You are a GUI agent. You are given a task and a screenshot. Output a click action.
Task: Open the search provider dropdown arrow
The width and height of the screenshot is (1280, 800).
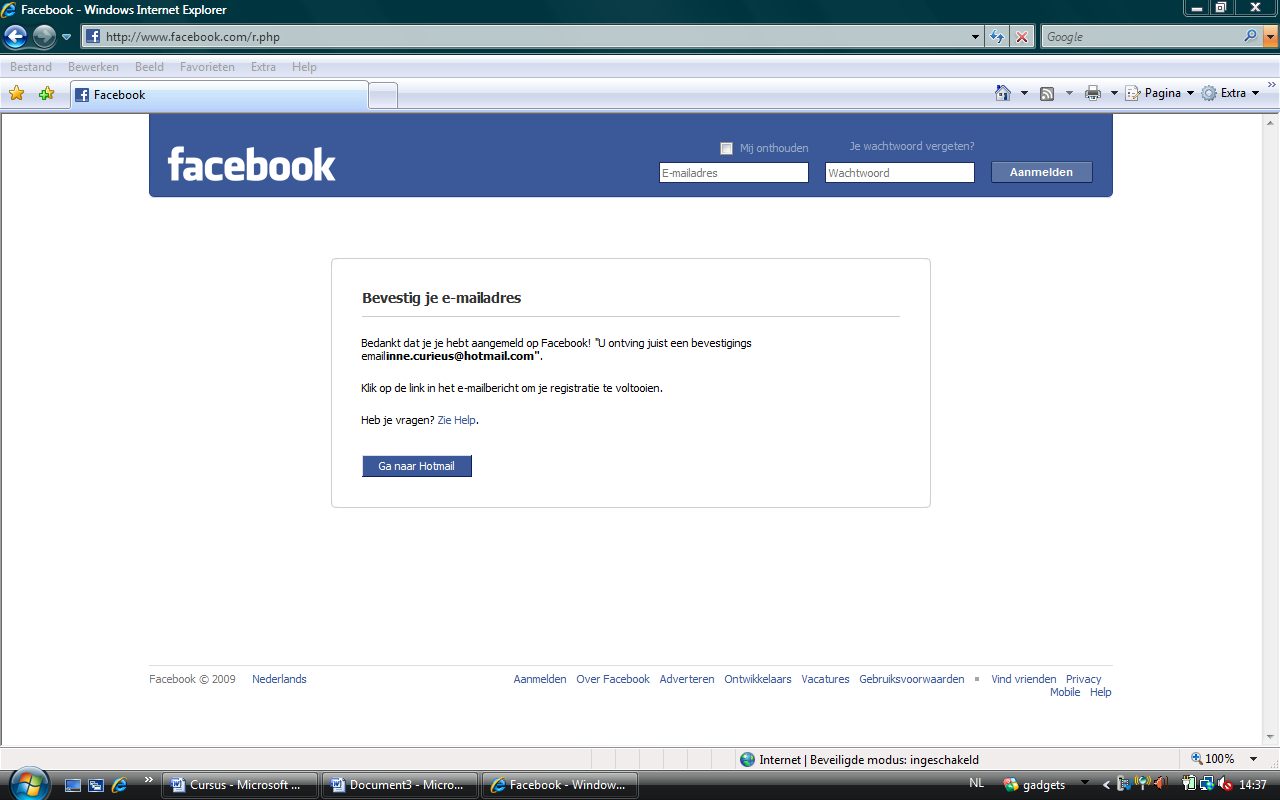pyautogui.click(x=1271, y=37)
